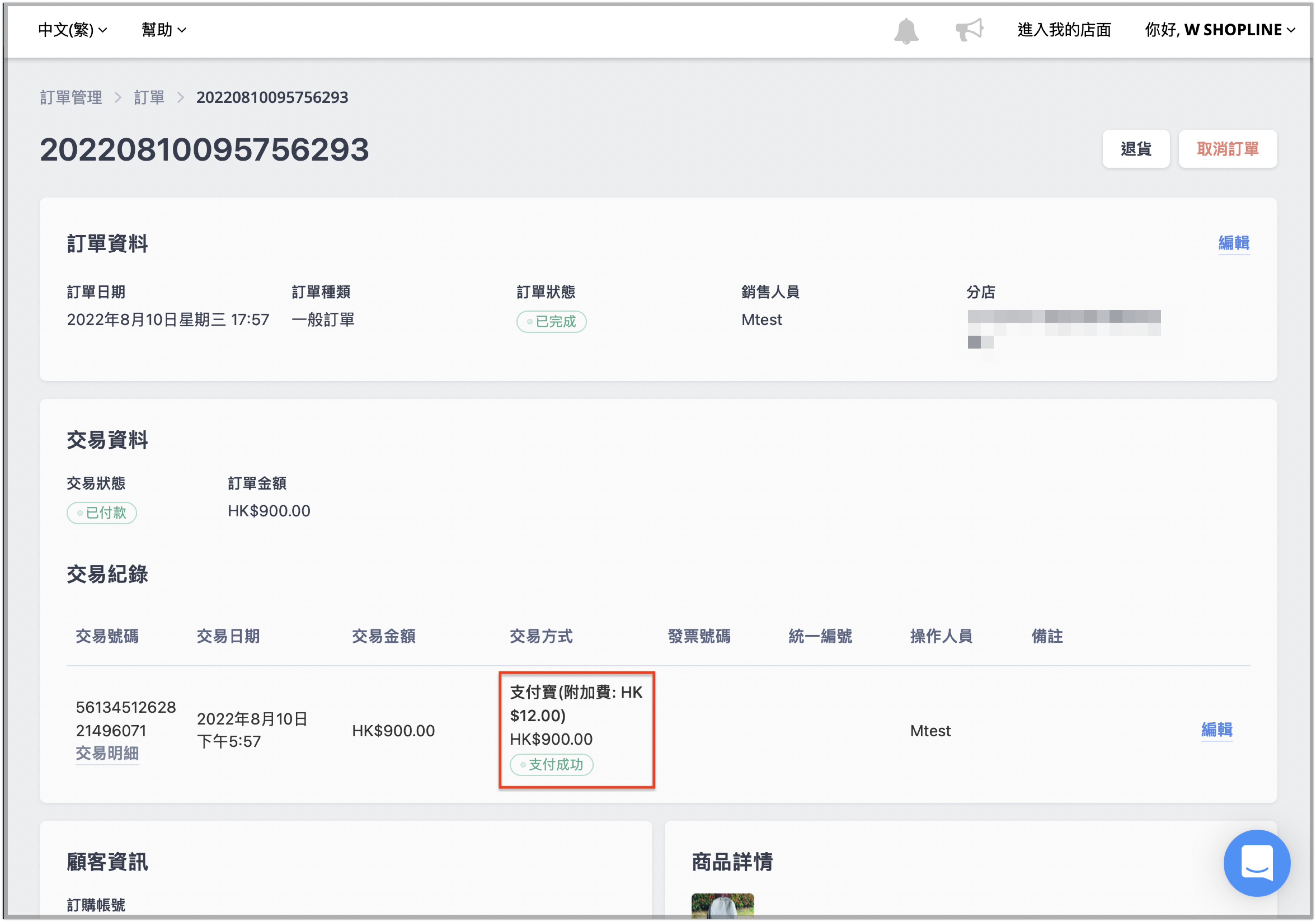Click the 交易方式 column header
The height and width of the screenshot is (922, 1316).
coord(541,636)
